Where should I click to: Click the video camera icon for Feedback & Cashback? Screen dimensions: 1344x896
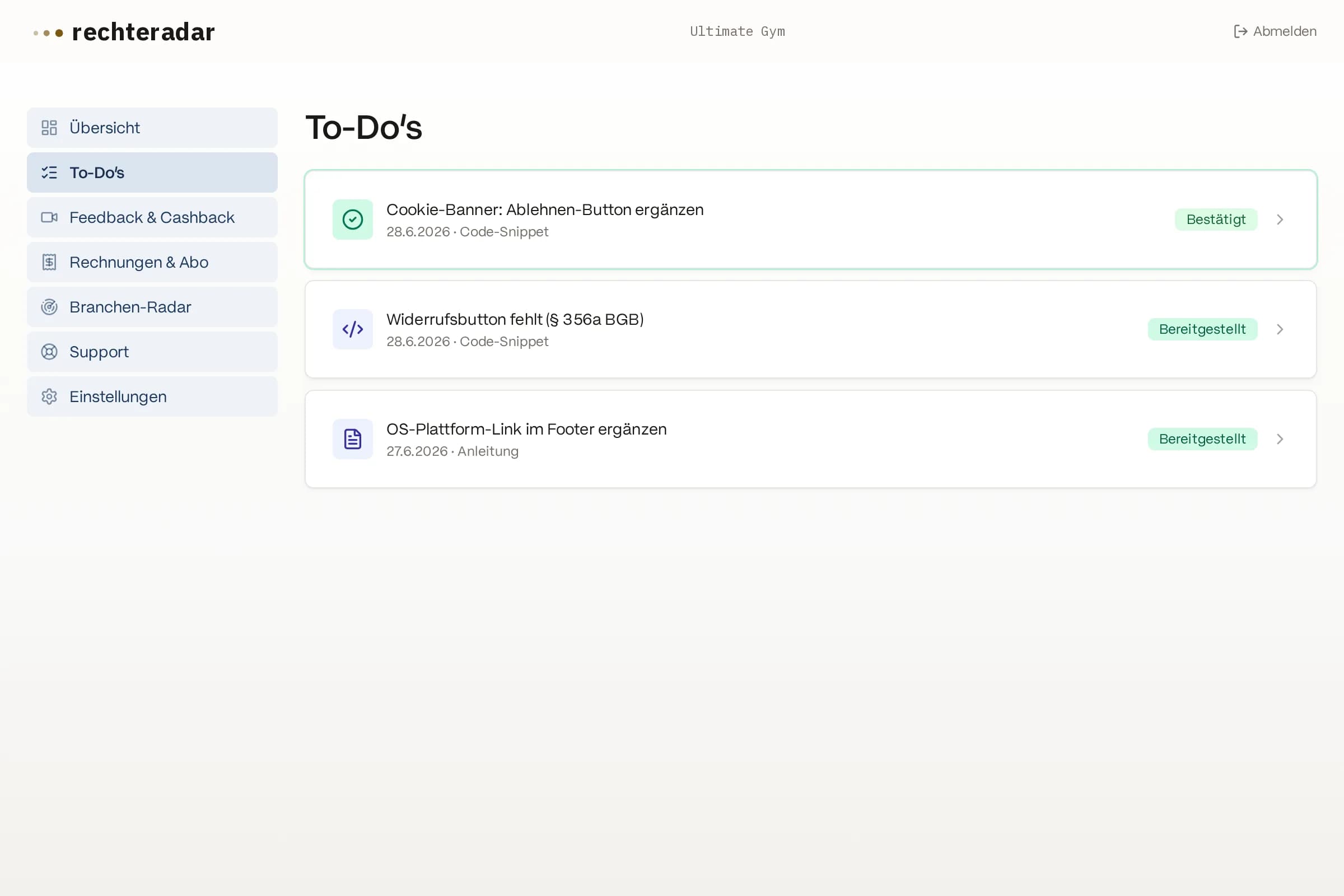pyautogui.click(x=49, y=217)
